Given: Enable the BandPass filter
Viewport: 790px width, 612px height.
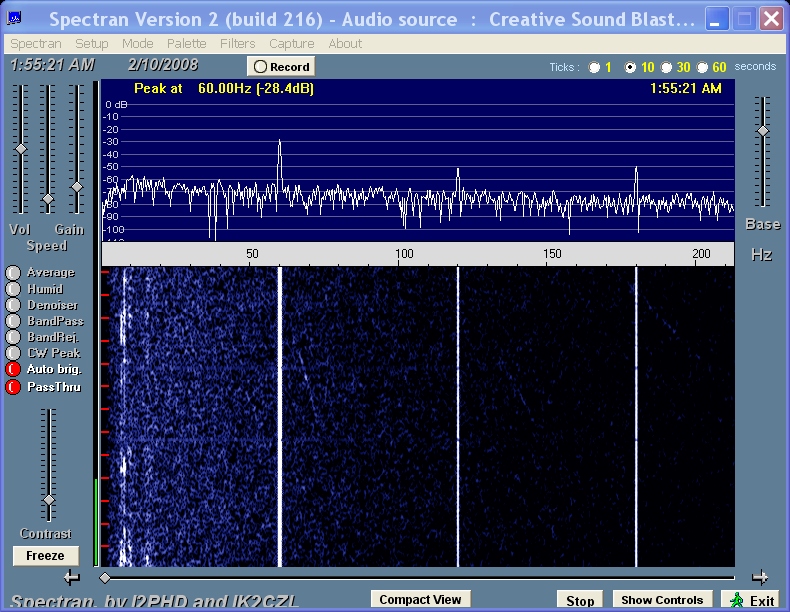Looking at the screenshot, I should 13,321.
